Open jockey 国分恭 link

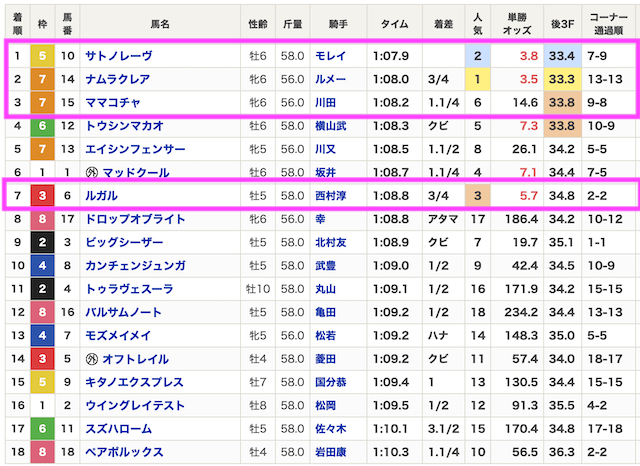(x=331, y=382)
